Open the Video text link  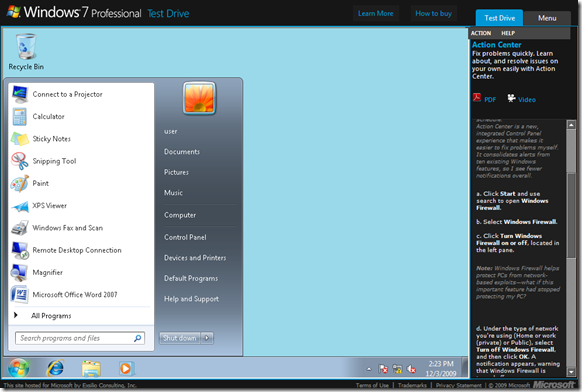(x=527, y=99)
